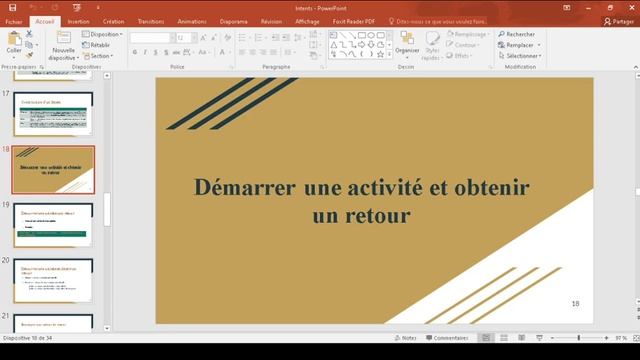This screenshot has width=640, height=360.
Task: Click Increase font size icon
Action: point(203,38)
